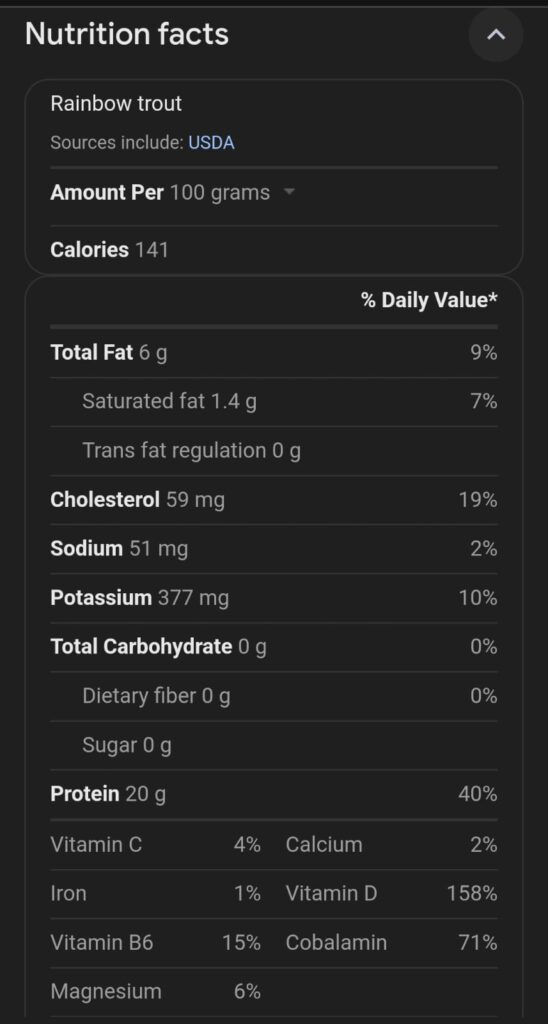Screen dimensions: 548x1024
Task: Click the Sodium 51 mg row
Action: click(x=274, y=549)
